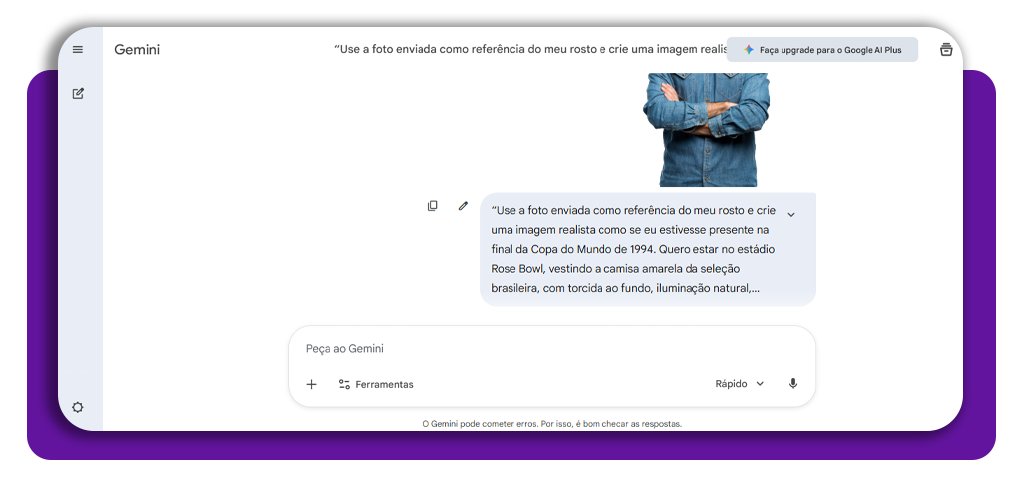Start a new chat from the sidebar
Image resolution: width=1024 pixels, height=502 pixels.
pyautogui.click(x=78, y=94)
